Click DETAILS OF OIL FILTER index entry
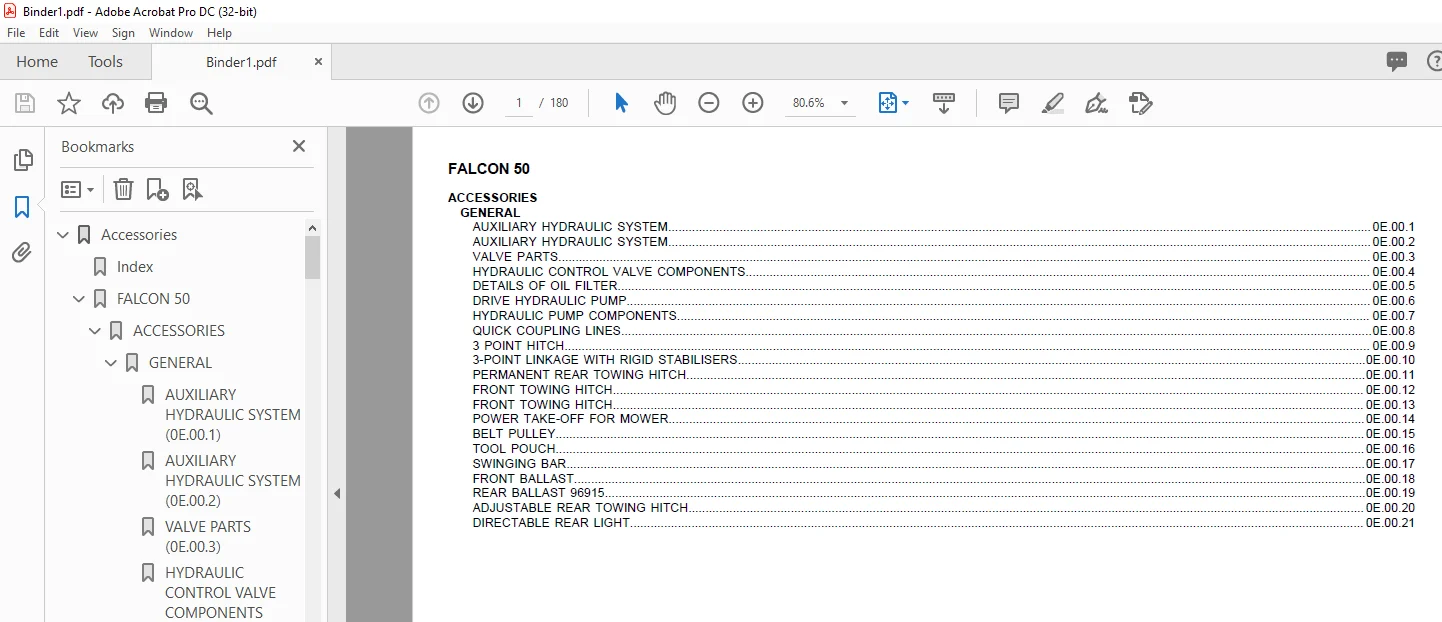This screenshot has height=622, width=1442. click(x=545, y=286)
